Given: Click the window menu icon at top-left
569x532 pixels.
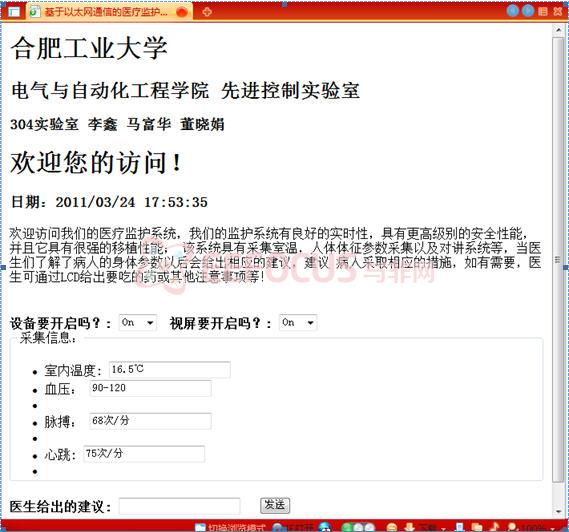Looking at the screenshot, I should 14,12.
